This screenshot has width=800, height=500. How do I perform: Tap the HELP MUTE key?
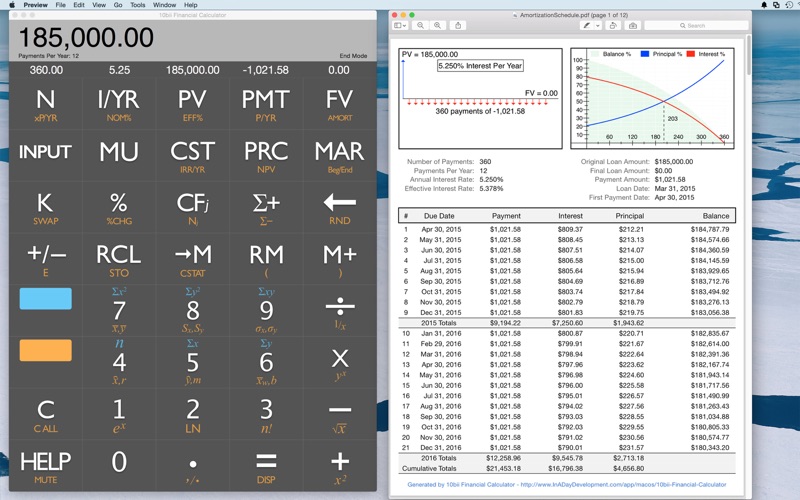[46, 466]
